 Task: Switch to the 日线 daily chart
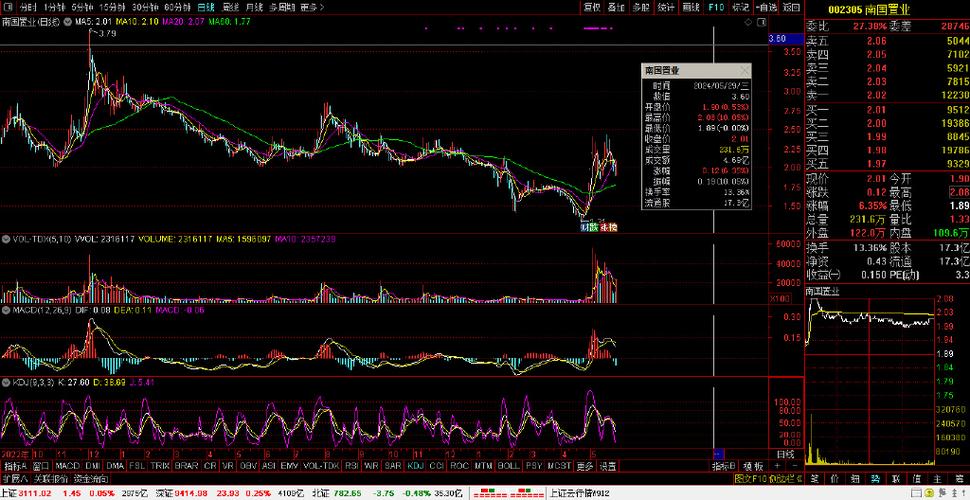(x=205, y=7)
